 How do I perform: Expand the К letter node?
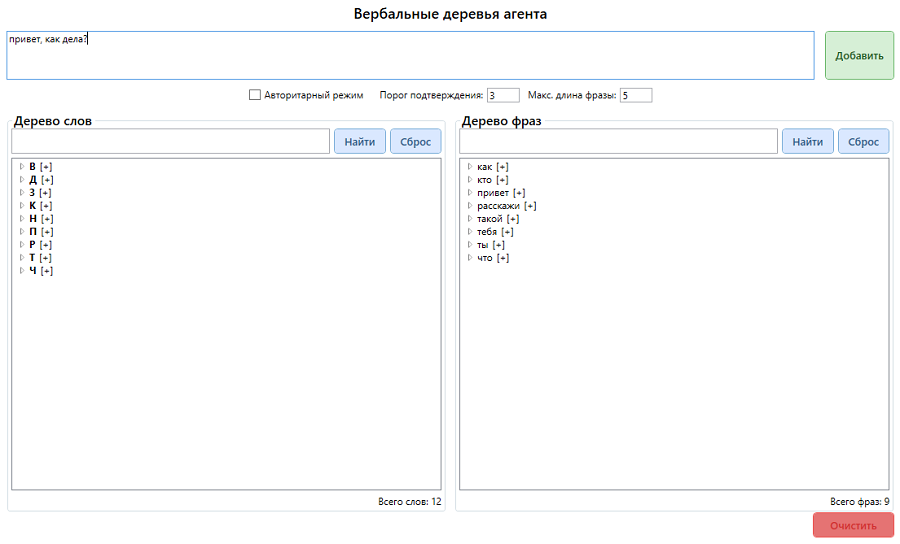[x=22, y=205]
